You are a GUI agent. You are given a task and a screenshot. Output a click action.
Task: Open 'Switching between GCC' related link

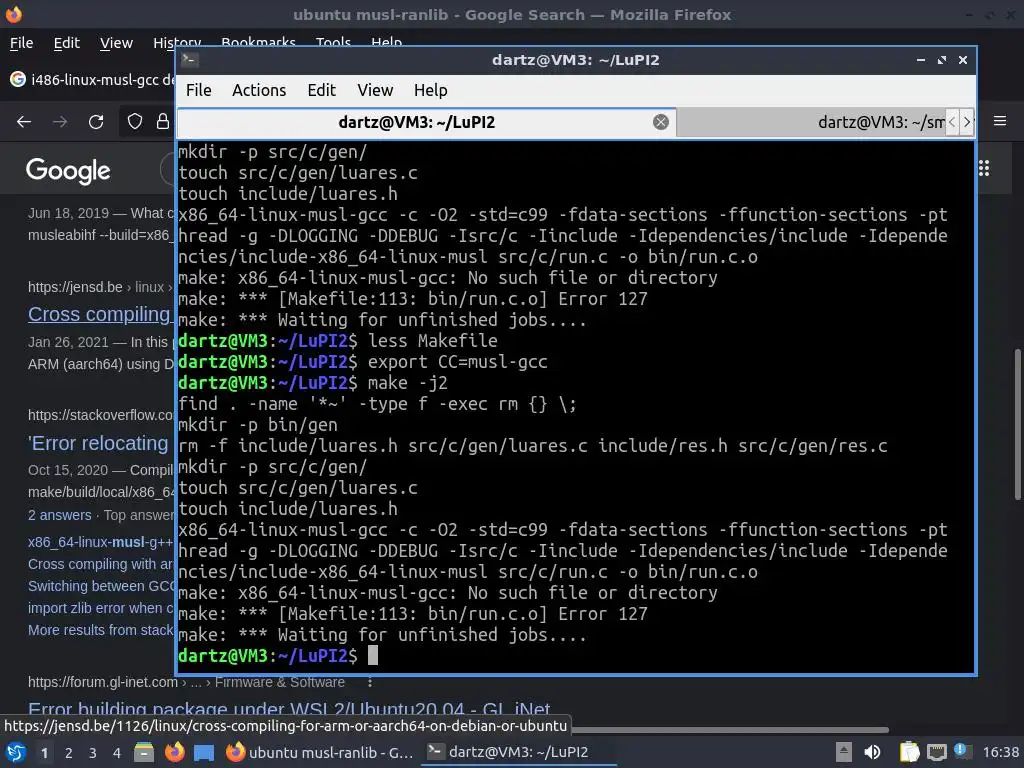click(x=101, y=586)
